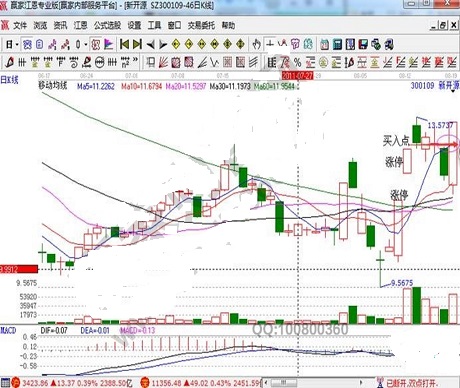Click the MACD indicator label
This screenshot has width=460, height=388.
click(x=8, y=330)
